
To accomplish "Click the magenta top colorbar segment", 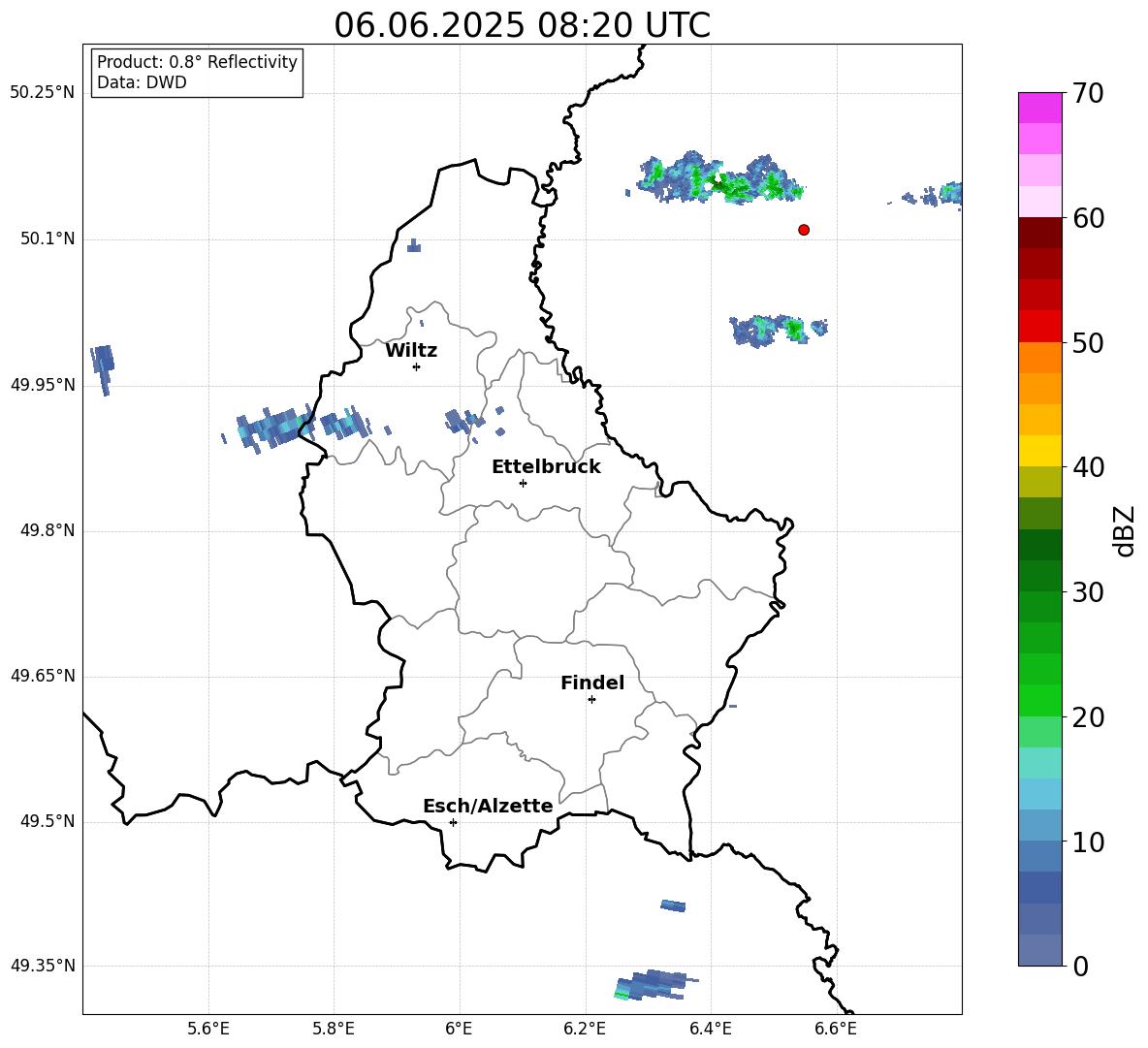I will pos(1039,108).
